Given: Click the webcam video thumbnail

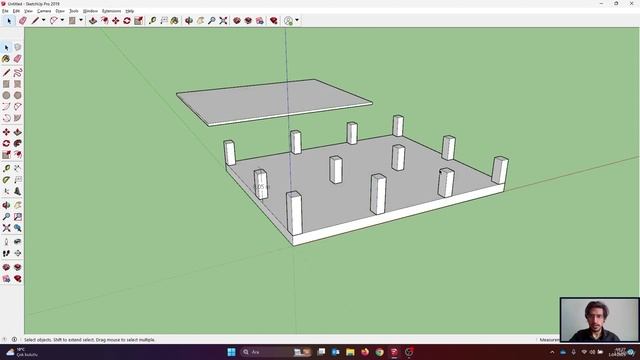Looking at the screenshot, I should pyautogui.click(x=600, y=320).
